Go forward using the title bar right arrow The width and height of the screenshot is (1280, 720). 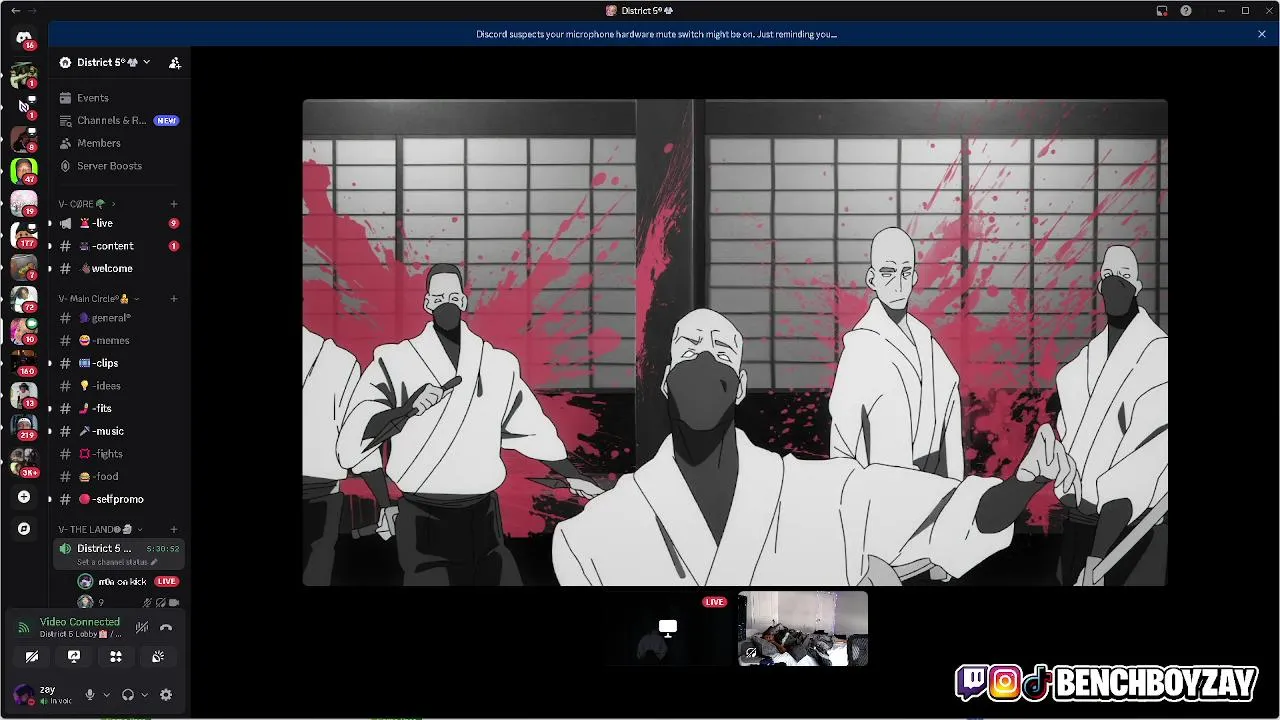(31, 11)
